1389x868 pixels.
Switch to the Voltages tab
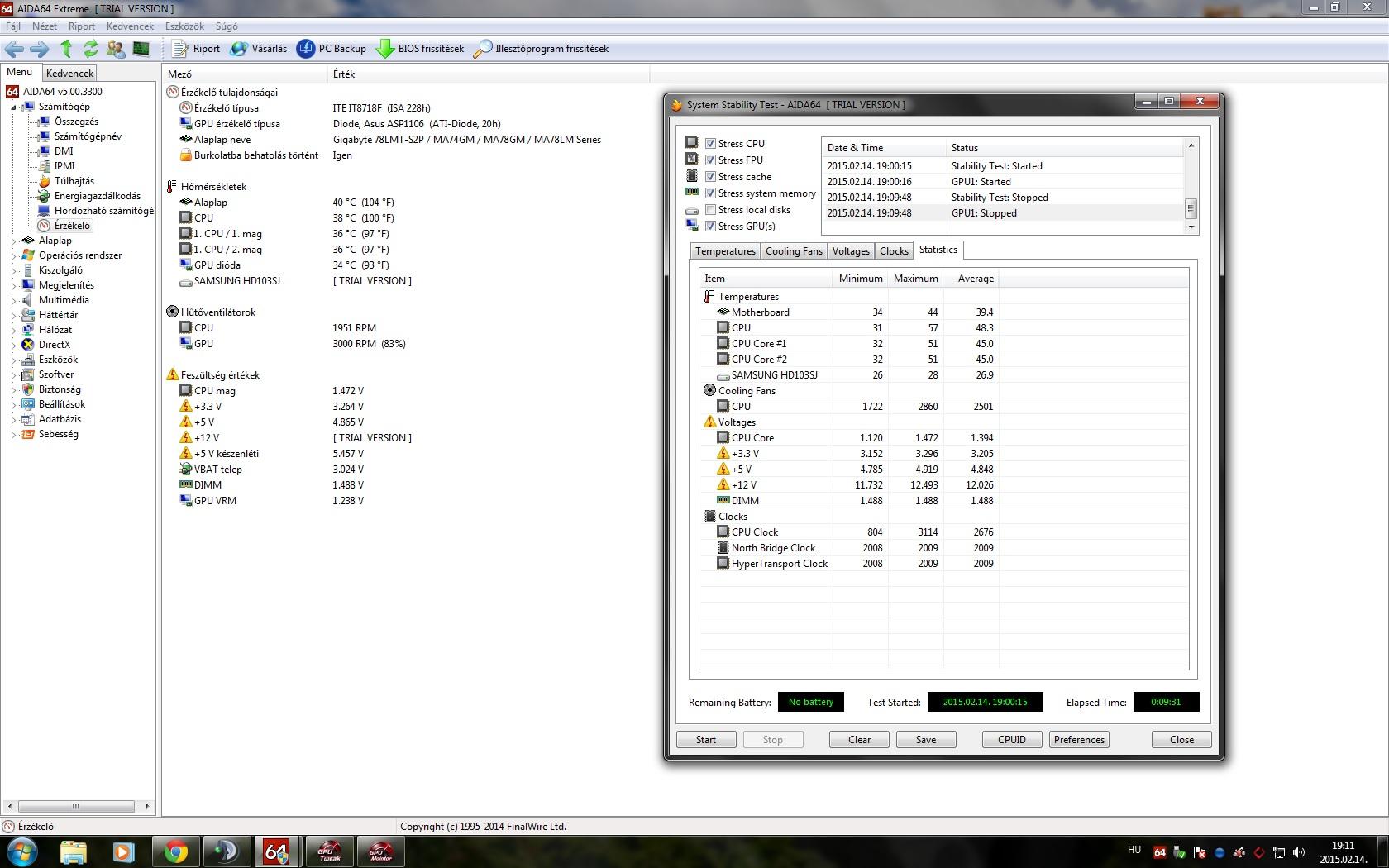tap(851, 251)
